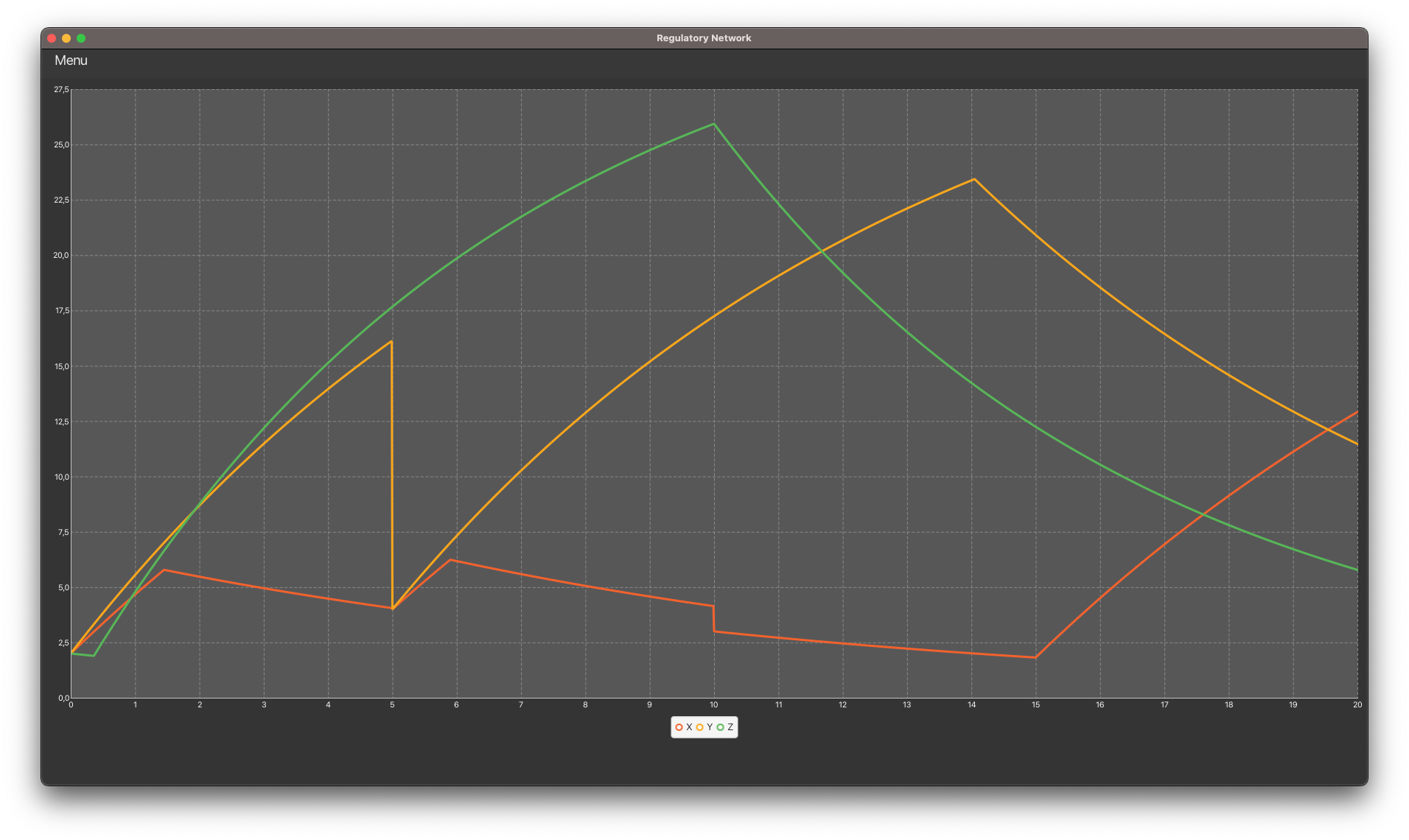Screen dimensions: 1409x840
Task: Maximize the window with the green button
Action: click(81, 38)
